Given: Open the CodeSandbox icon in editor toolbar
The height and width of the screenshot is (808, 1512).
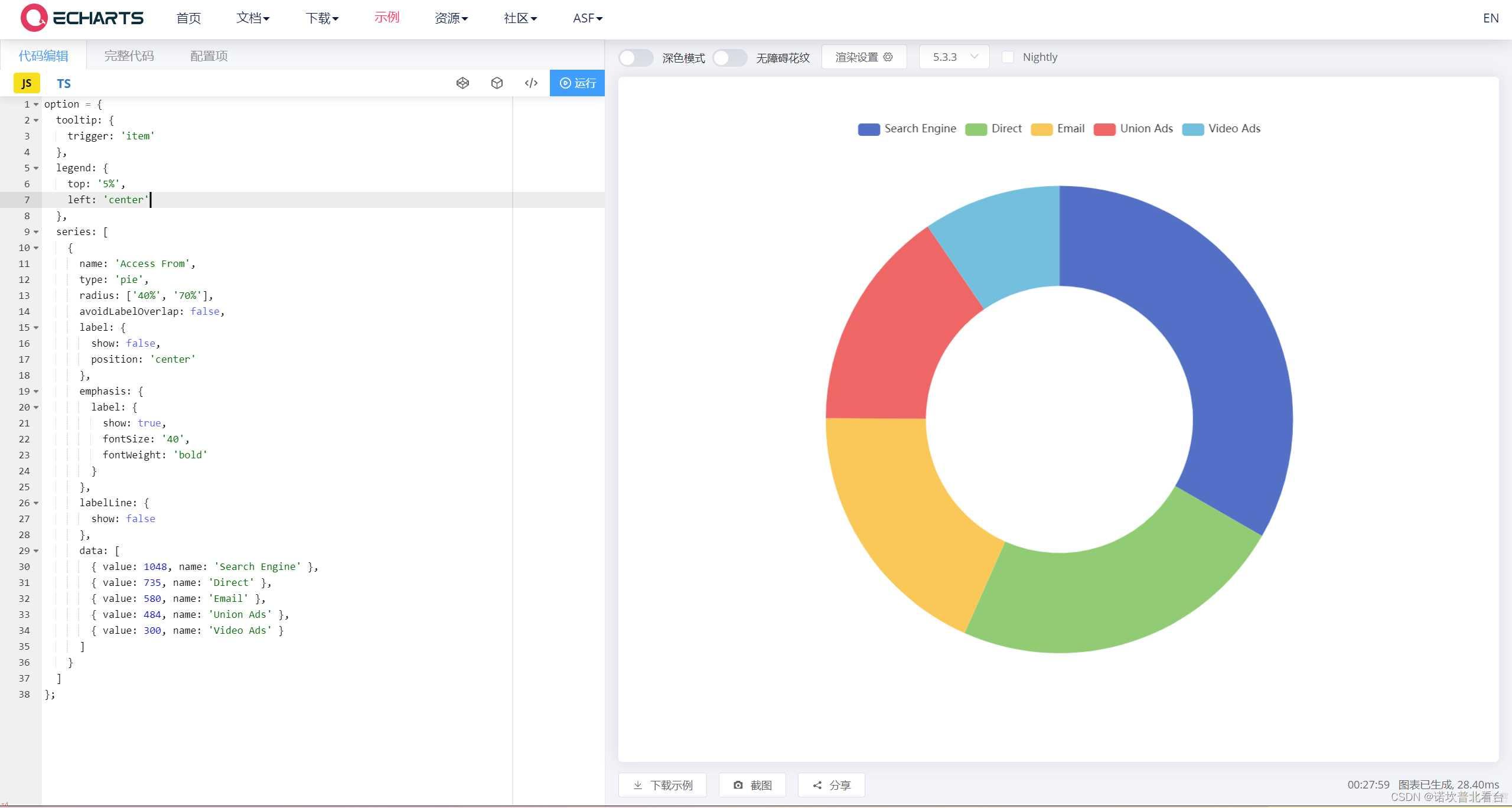Looking at the screenshot, I should point(462,83).
